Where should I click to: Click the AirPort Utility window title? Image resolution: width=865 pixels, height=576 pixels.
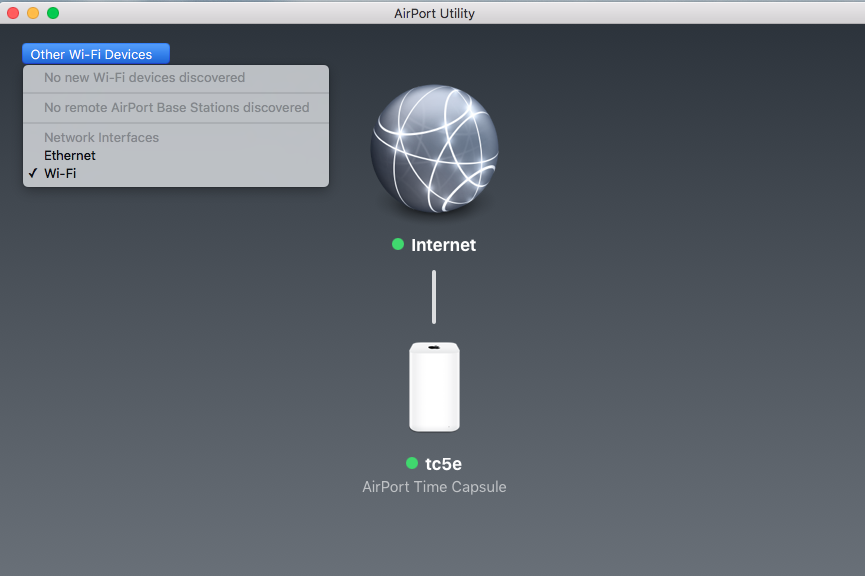[434, 13]
